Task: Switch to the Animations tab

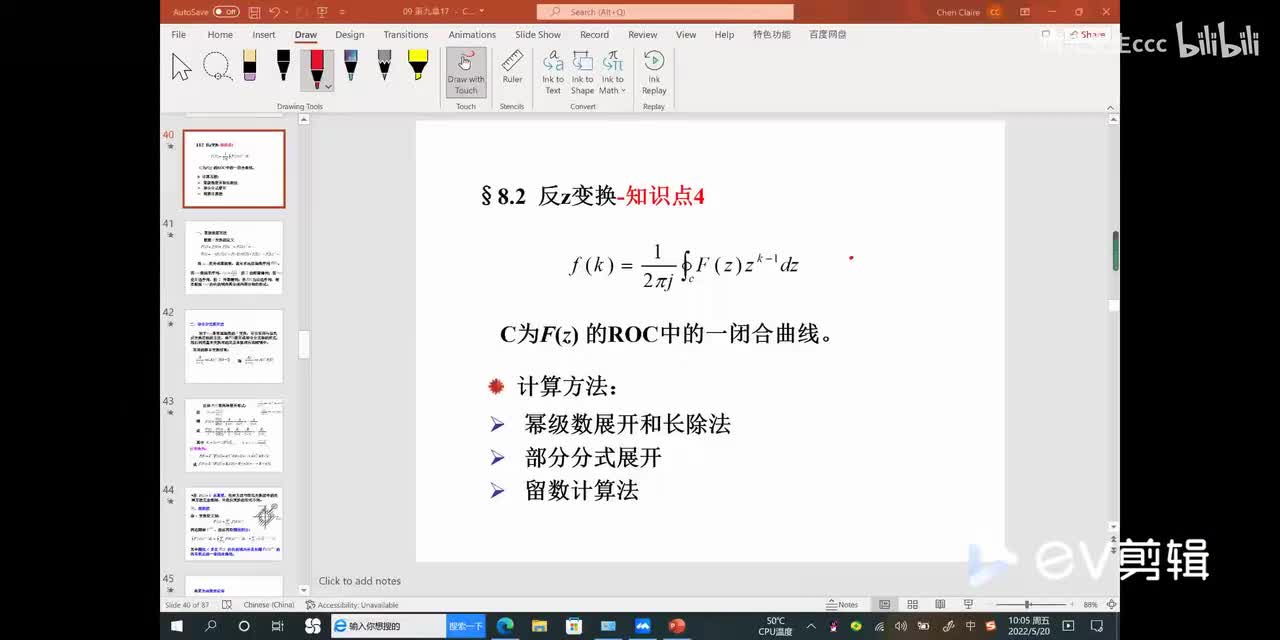Action: (x=472, y=34)
